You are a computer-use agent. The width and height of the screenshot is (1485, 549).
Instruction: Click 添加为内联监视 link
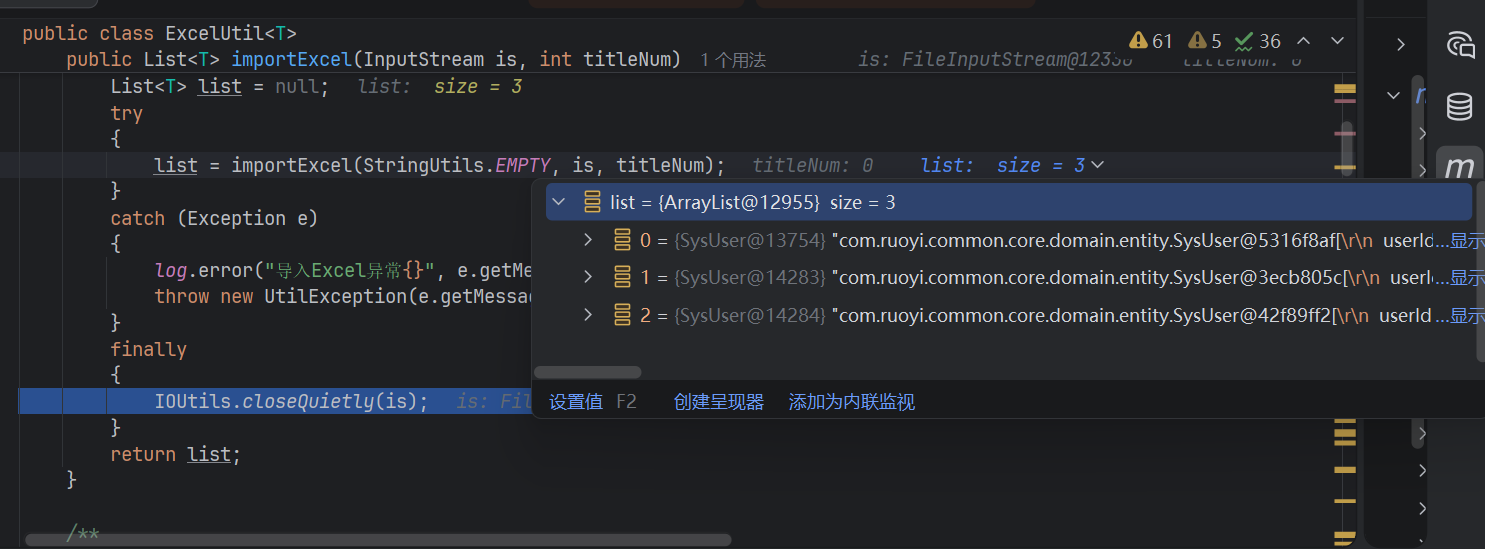pos(852,402)
